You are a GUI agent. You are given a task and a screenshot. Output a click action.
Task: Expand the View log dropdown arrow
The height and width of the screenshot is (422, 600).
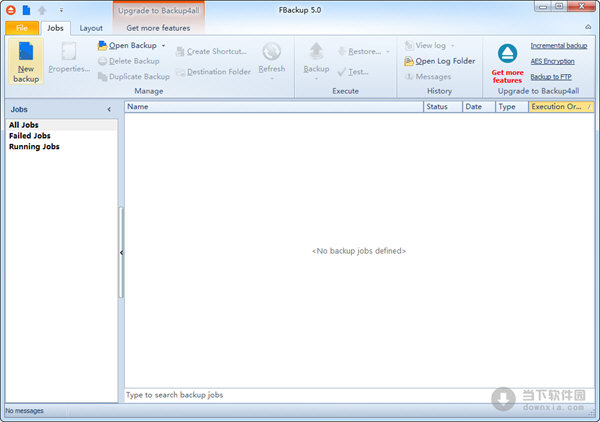tap(453, 46)
